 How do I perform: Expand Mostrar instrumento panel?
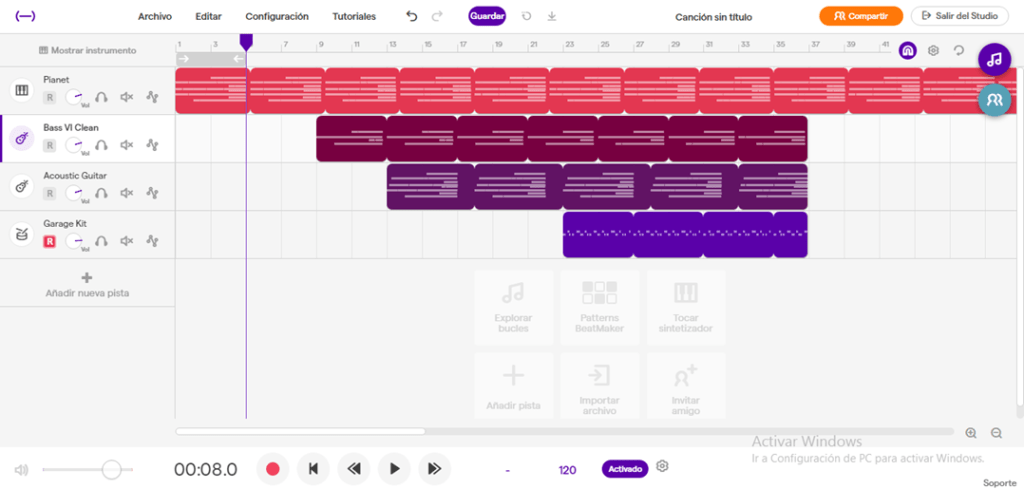point(88,50)
